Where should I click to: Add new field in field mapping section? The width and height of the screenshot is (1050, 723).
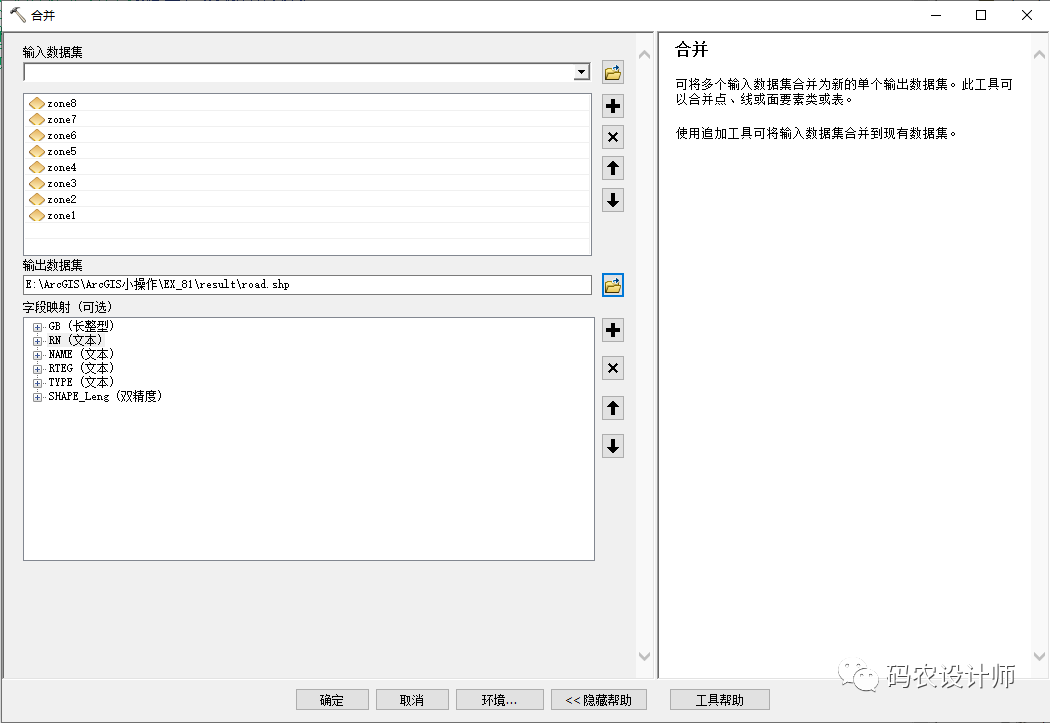pyautogui.click(x=613, y=330)
